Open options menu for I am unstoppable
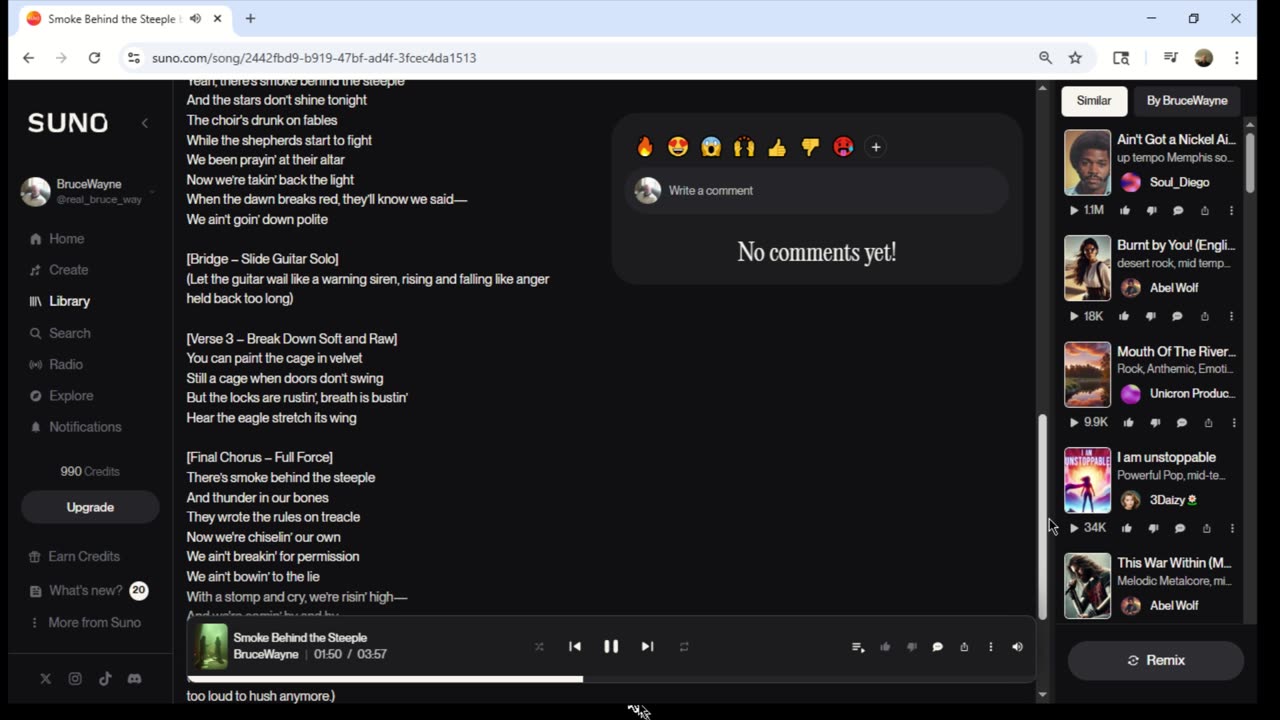1280x720 pixels. (x=1232, y=528)
